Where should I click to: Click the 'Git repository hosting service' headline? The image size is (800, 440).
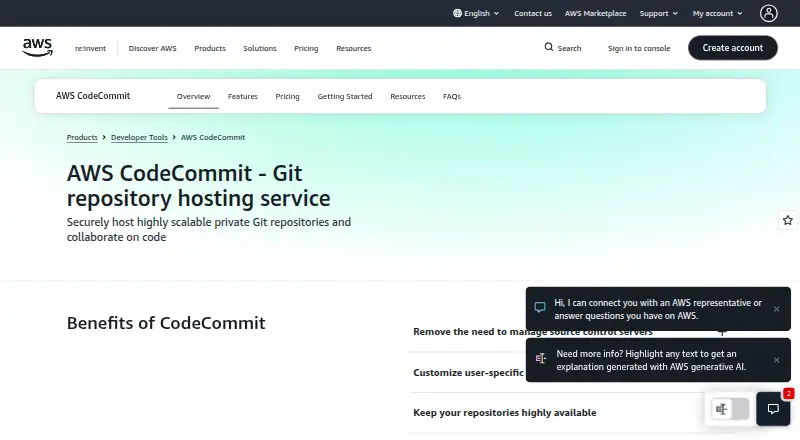tap(198, 186)
